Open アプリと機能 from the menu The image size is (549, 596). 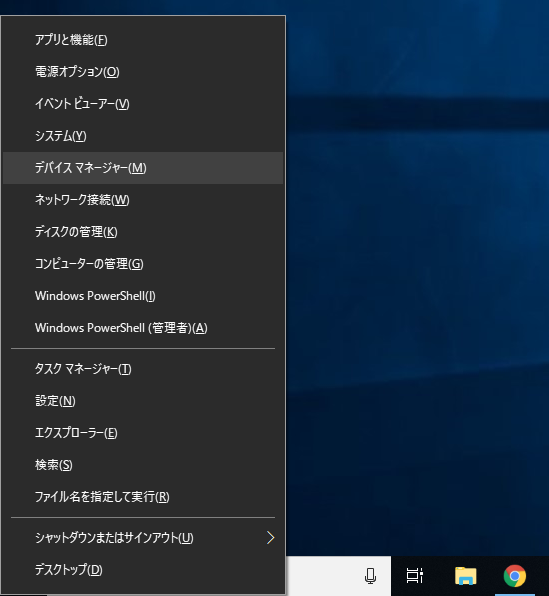tap(143, 40)
